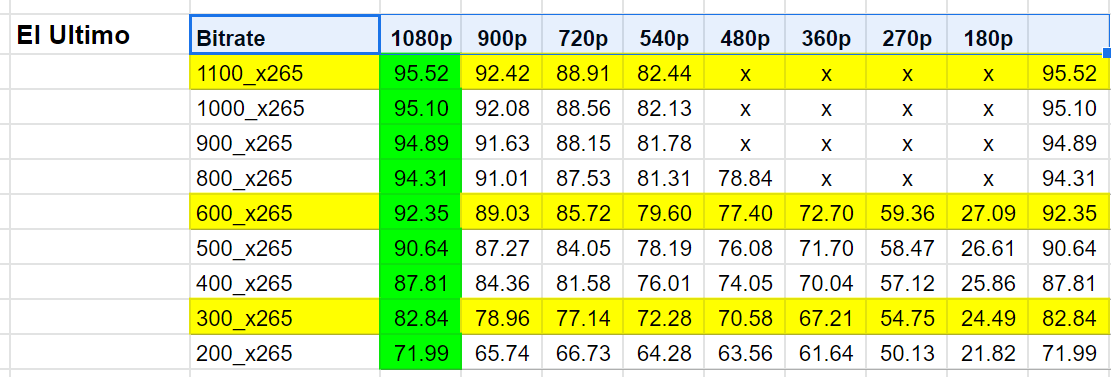
Task: Select green cell with value 95.52
Action: tap(421, 72)
